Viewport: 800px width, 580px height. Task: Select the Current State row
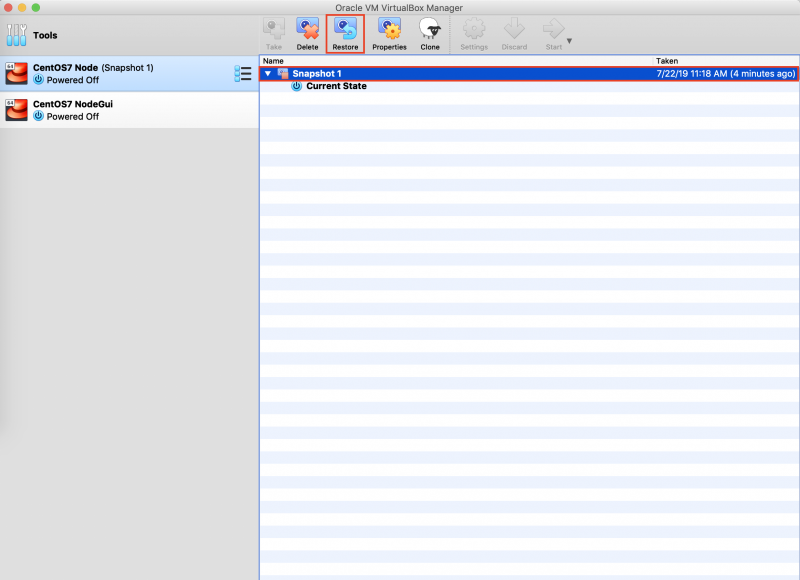click(529, 86)
